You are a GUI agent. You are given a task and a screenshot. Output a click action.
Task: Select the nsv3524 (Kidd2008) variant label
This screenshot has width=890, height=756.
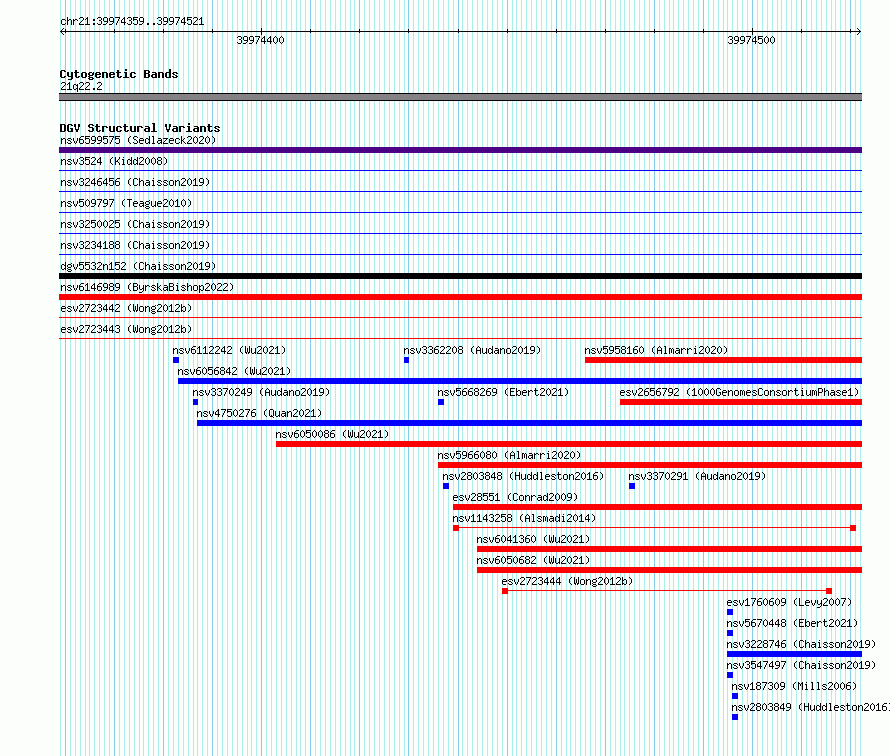pyautogui.click(x=114, y=161)
